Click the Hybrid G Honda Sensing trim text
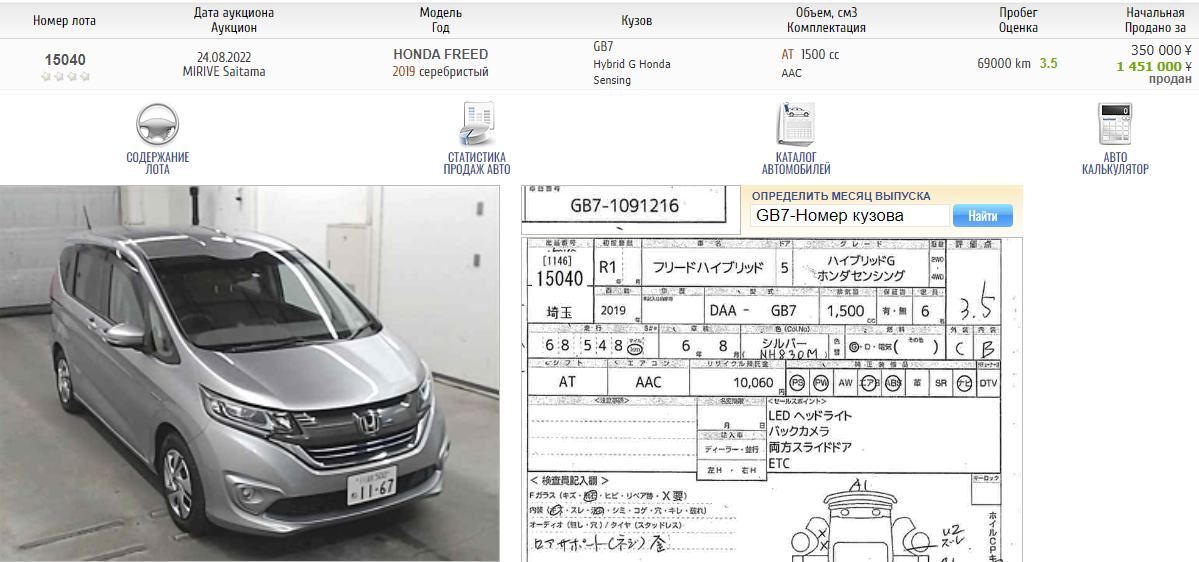Image resolution: width=1199 pixels, height=562 pixels. coord(632,72)
